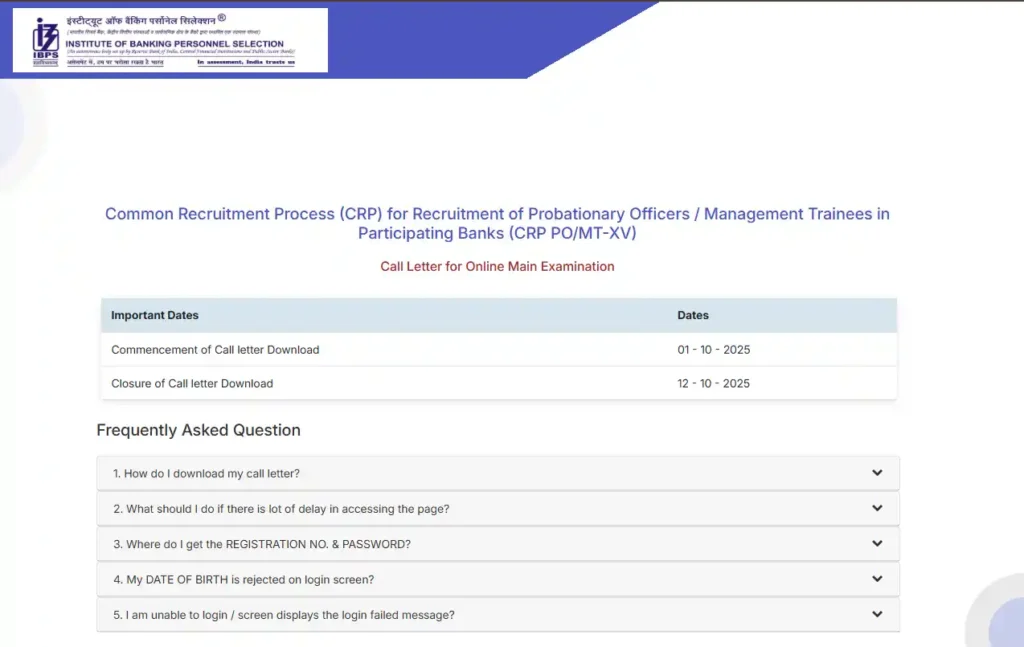Image resolution: width=1024 pixels, height=647 pixels.
Task: Expand "What should I do if there is lot of delay"
Action: 281,509
